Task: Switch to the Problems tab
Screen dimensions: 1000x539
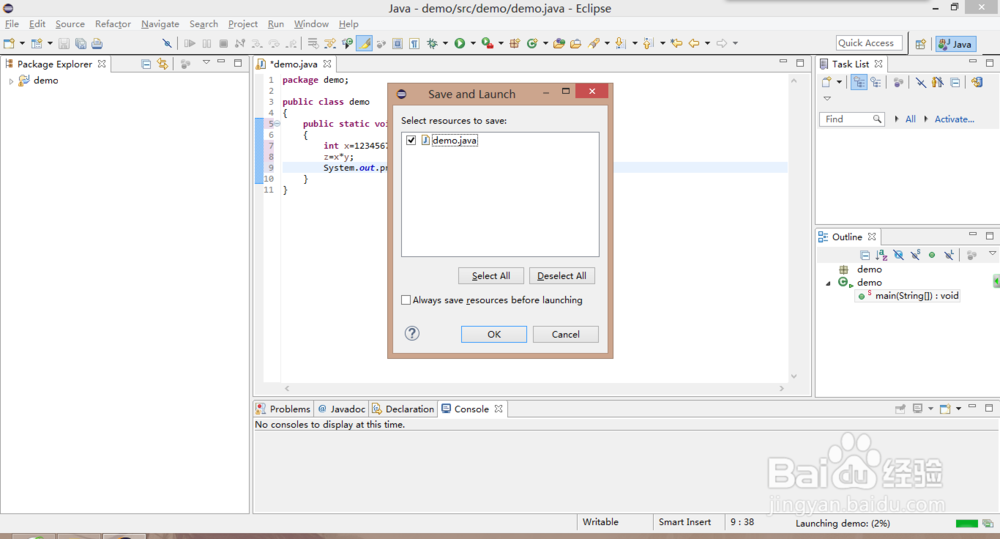Action: coord(283,409)
